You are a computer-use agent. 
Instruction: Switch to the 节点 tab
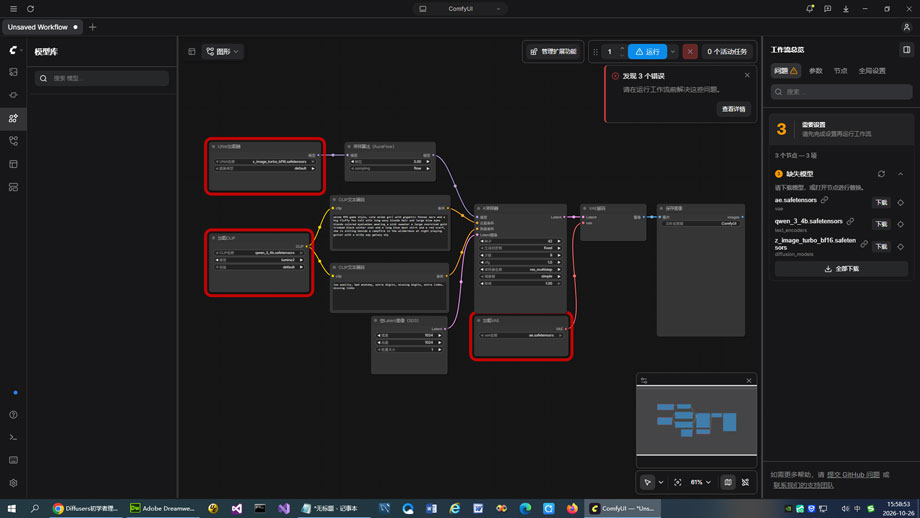click(x=840, y=70)
